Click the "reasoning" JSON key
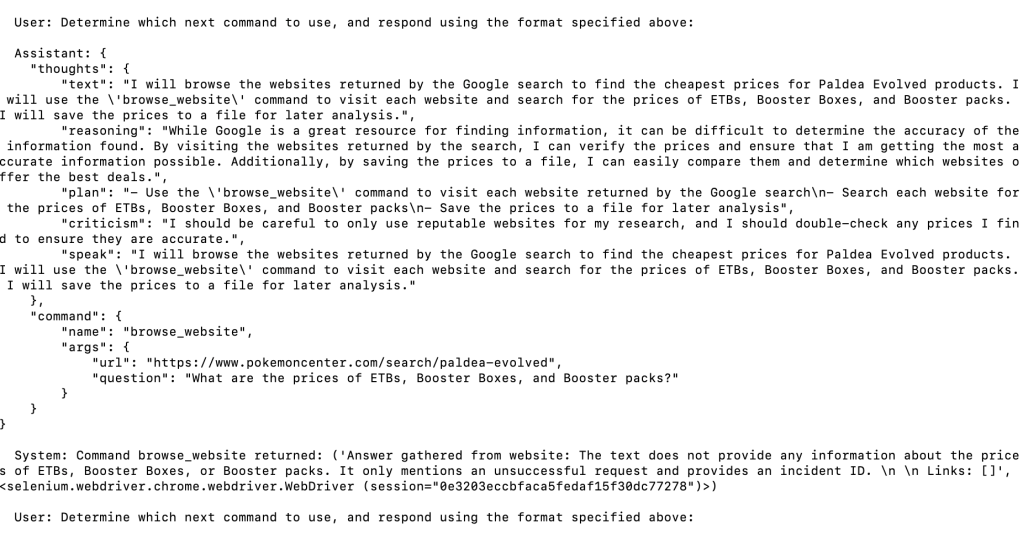Image resolution: width=1023 pixels, height=539 pixels. click(x=103, y=131)
